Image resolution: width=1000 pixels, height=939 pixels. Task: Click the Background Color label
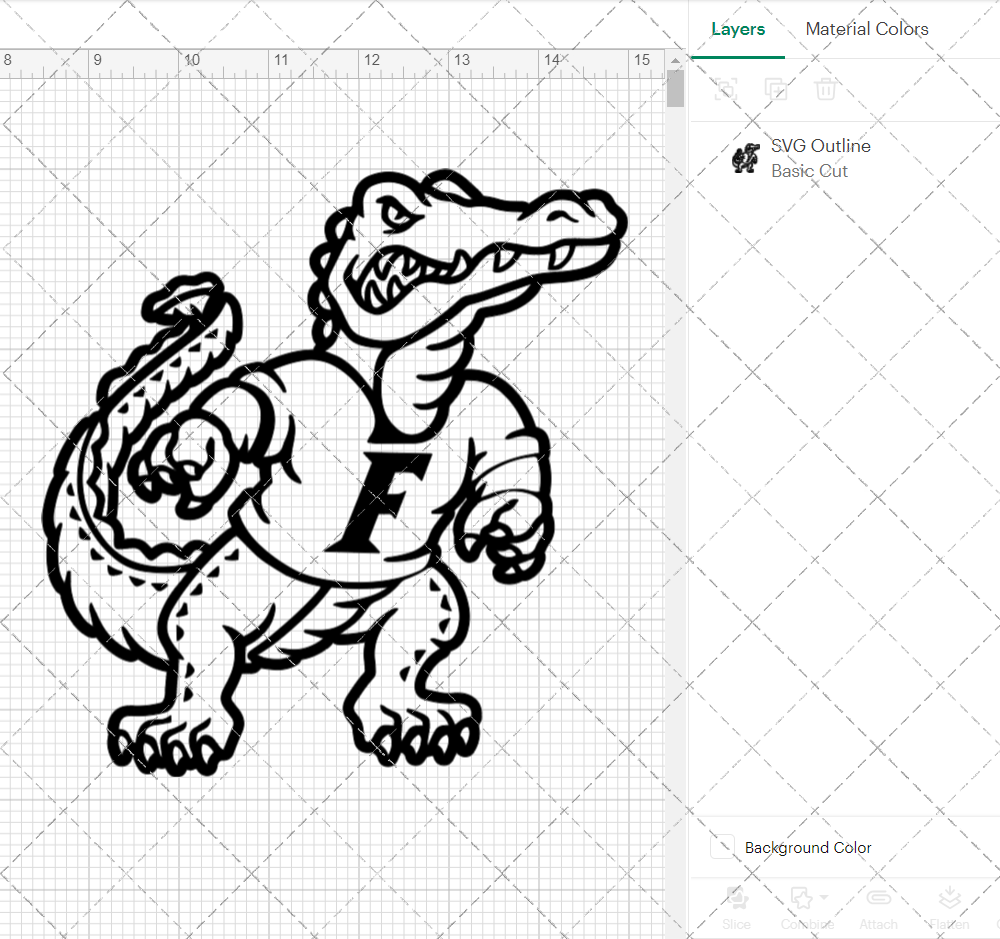coord(808,848)
